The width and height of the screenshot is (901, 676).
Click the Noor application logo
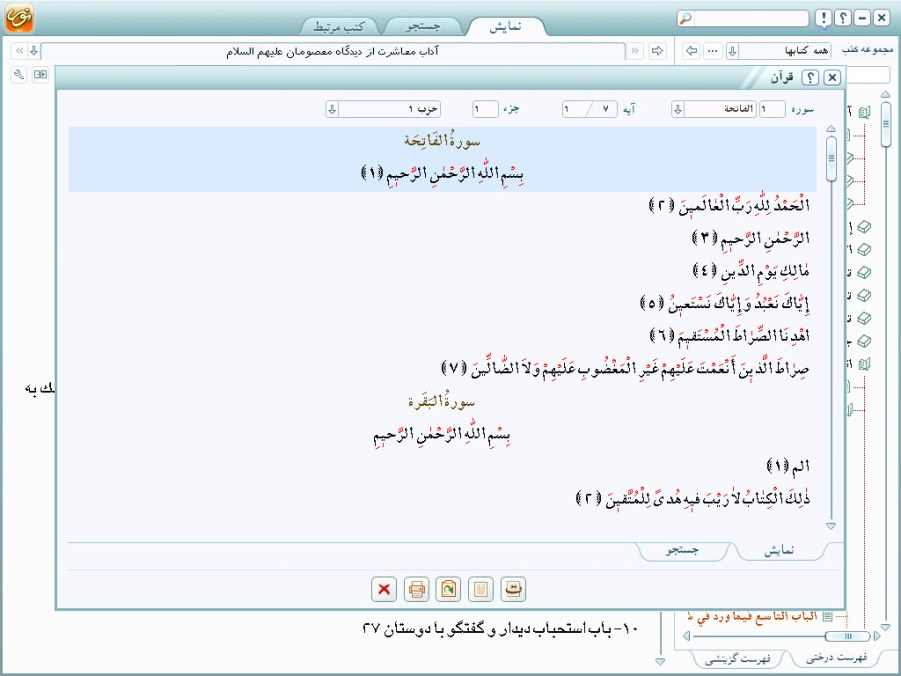point(19,17)
